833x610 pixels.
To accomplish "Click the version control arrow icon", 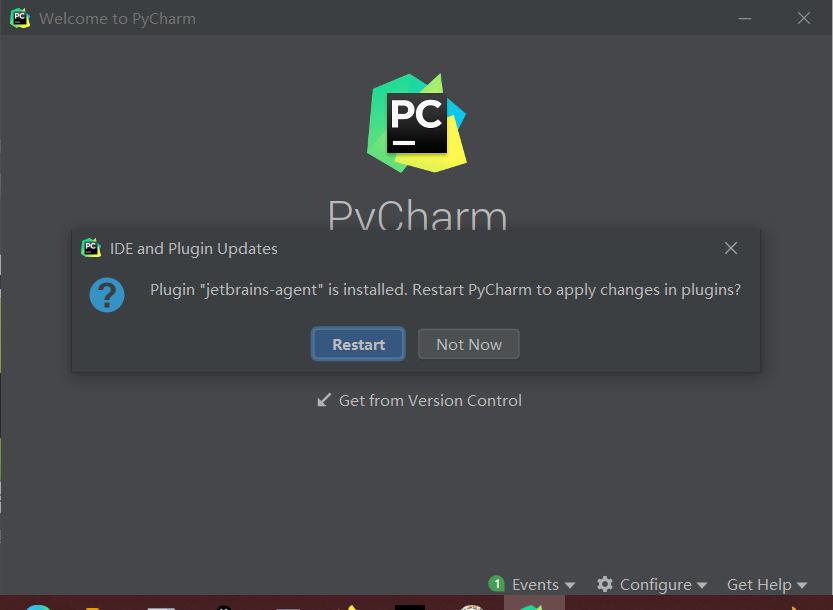I will point(324,400).
